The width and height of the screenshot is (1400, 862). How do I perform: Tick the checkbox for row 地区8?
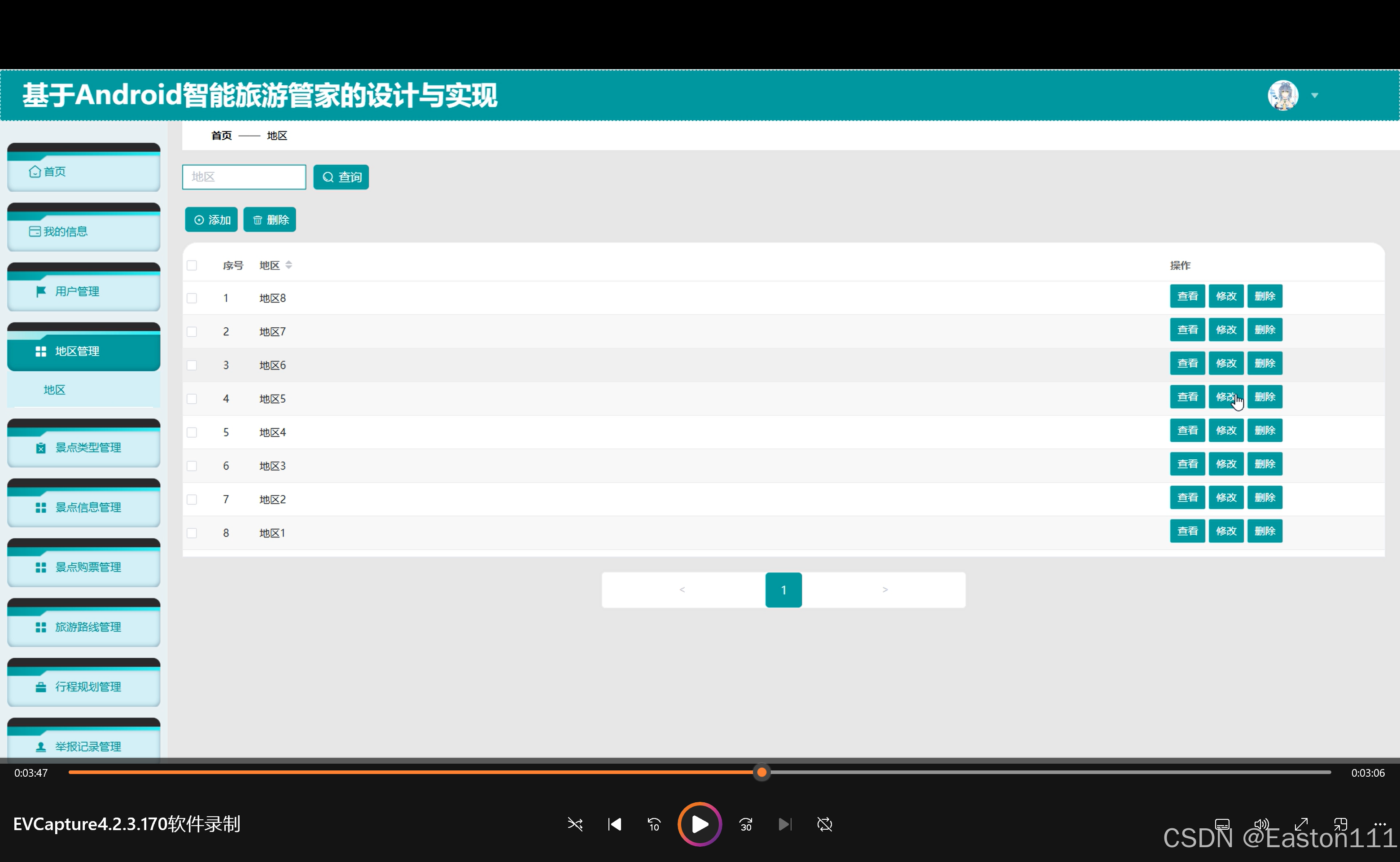pyautogui.click(x=192, y=298)
